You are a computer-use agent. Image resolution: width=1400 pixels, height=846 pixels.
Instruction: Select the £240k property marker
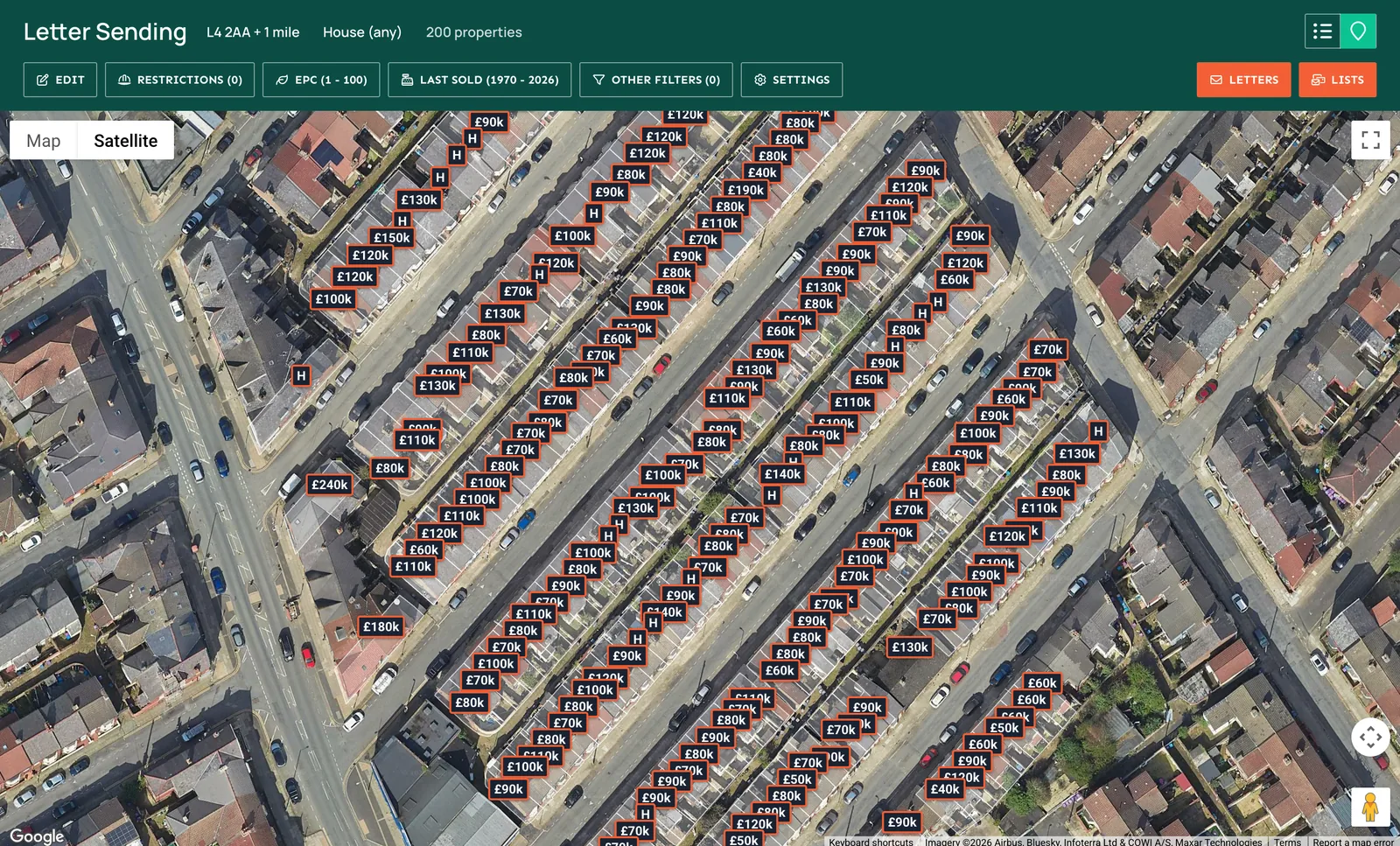point(330,485)
